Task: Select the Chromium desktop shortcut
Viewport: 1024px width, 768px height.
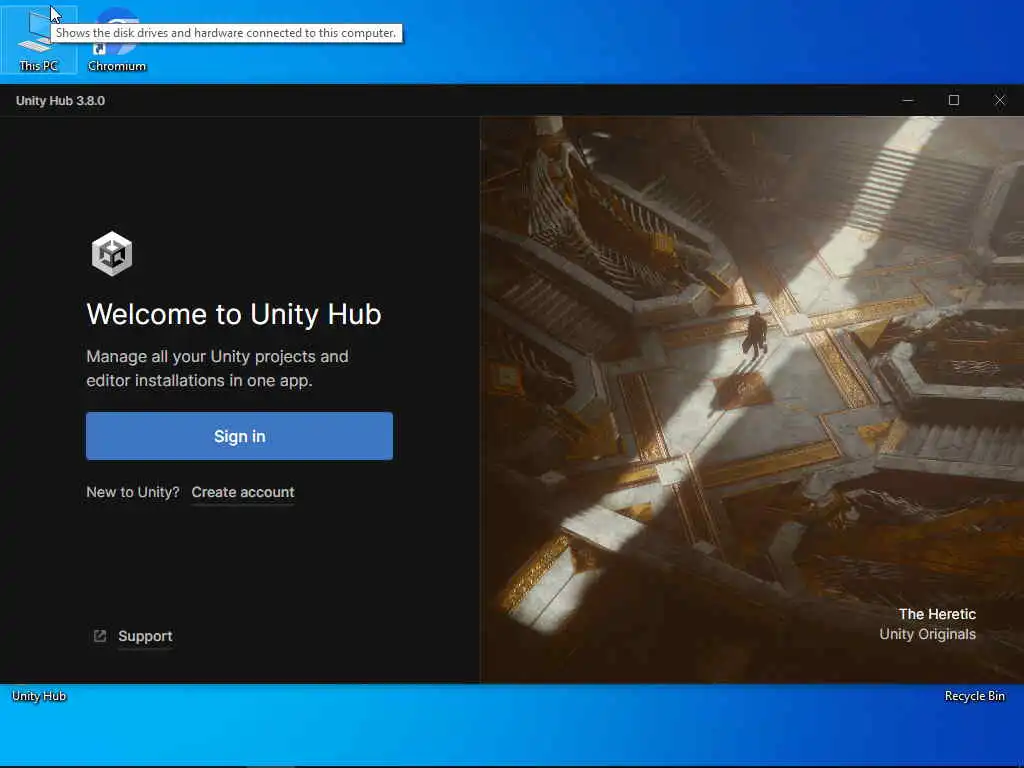Action: coord(117,39)
